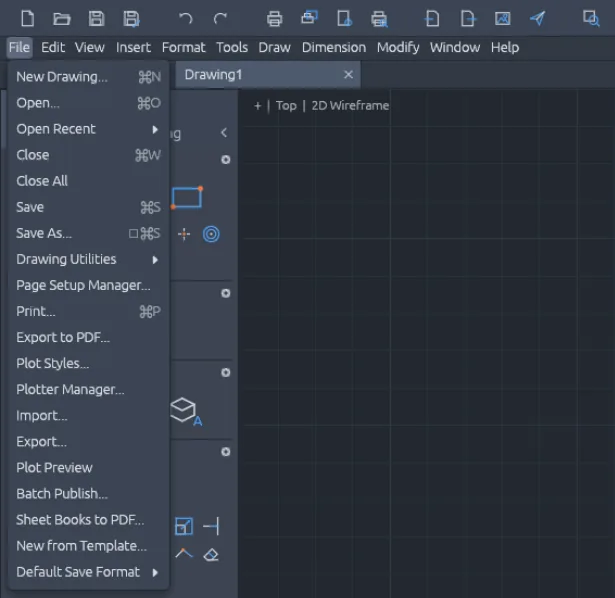Click the paper plane send icon
The height and width of the screenshot is (598, 615).
[538, 18]
